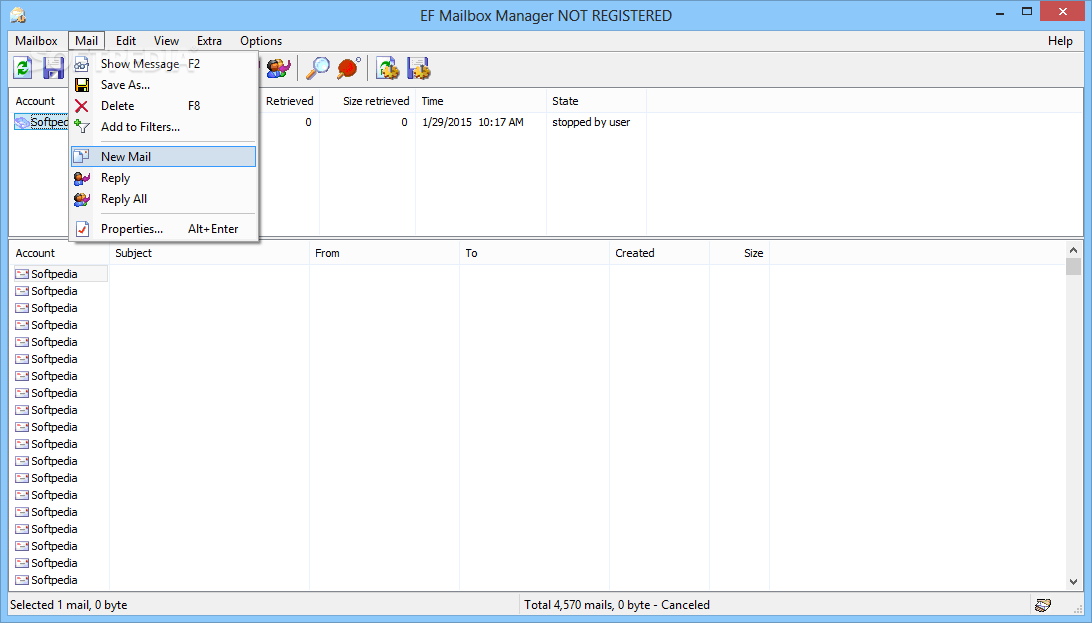Viewport: 1092px width, 623px height.
Task: Click the 'stopped by user' state cell
Action: (591, 123)
